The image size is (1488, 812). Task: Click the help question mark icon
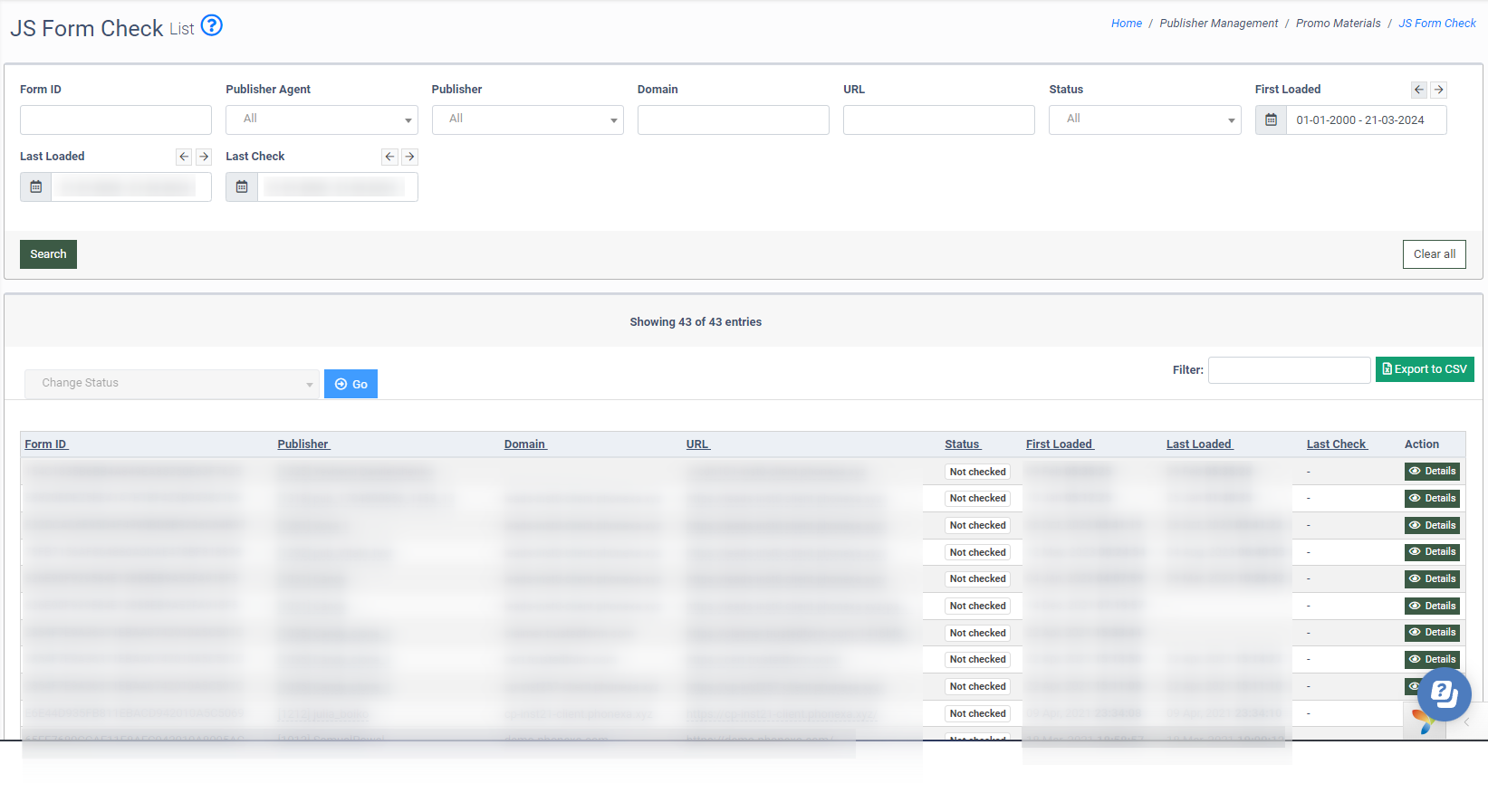pyautogui.click(x=211, y=25)
